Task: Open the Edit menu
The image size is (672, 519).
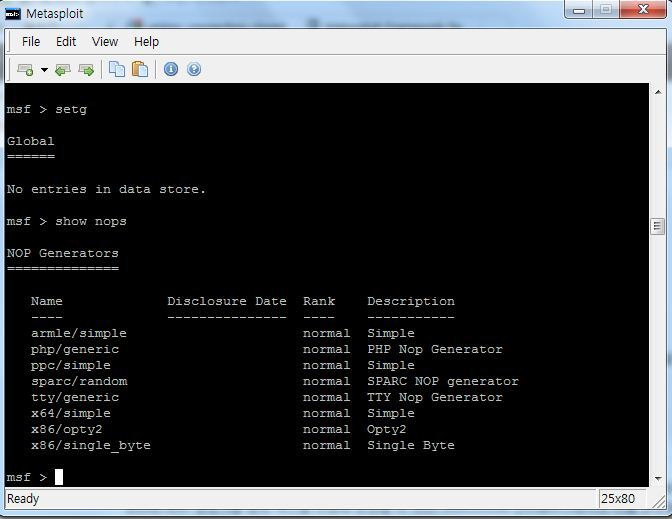Action: 66,42
